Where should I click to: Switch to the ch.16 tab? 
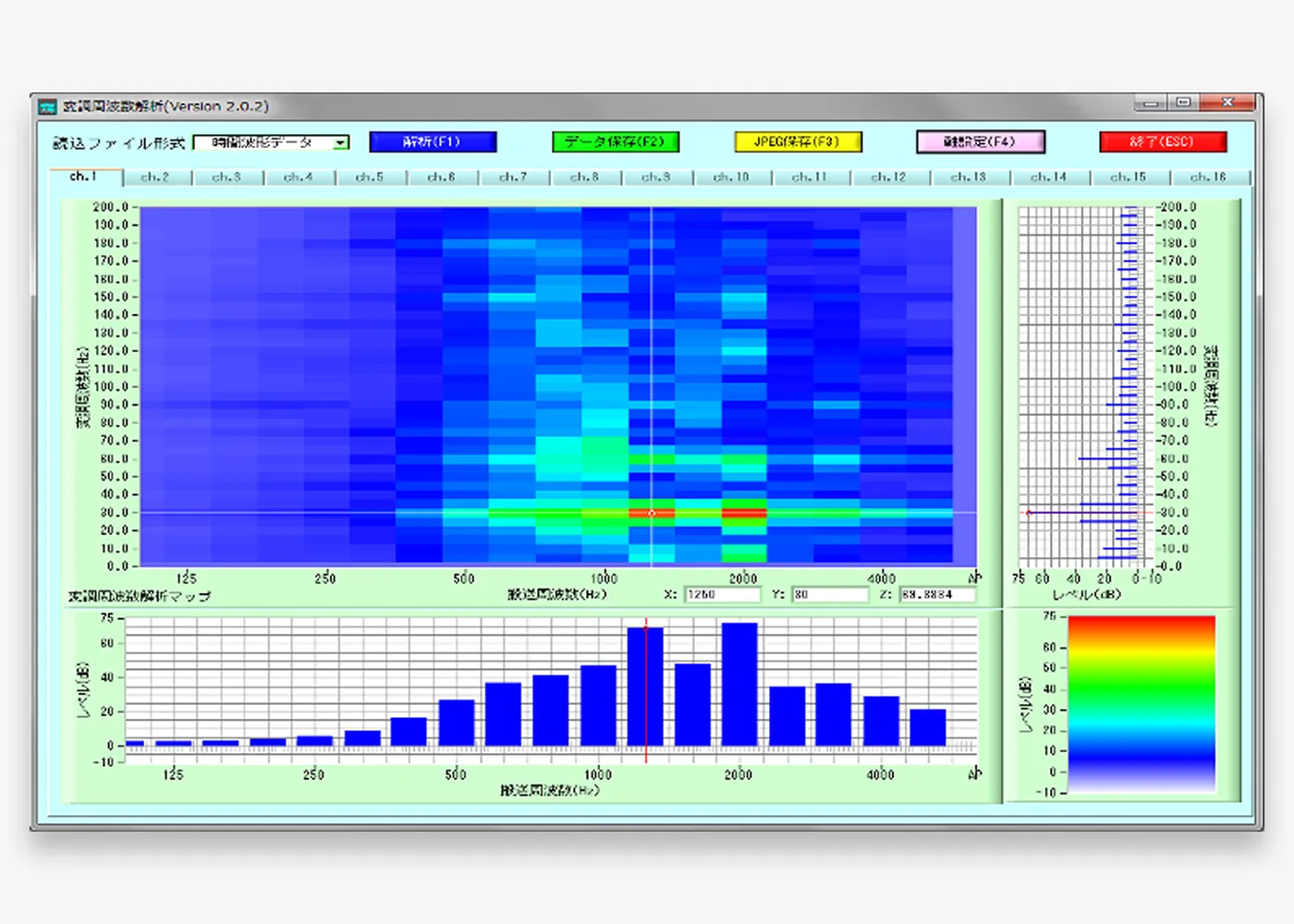pyautogui.click(x=1207, y=176)
